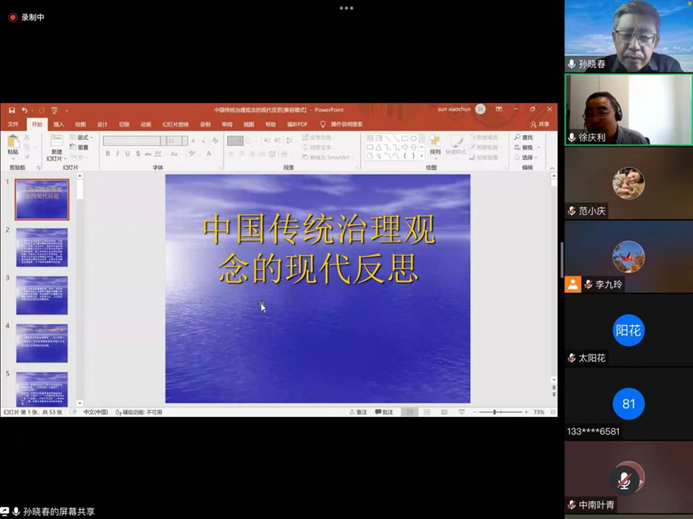This screenshot has height=519, width=693.
Task: Expand the slide Layout dropdown
Action: click(83, 137)
